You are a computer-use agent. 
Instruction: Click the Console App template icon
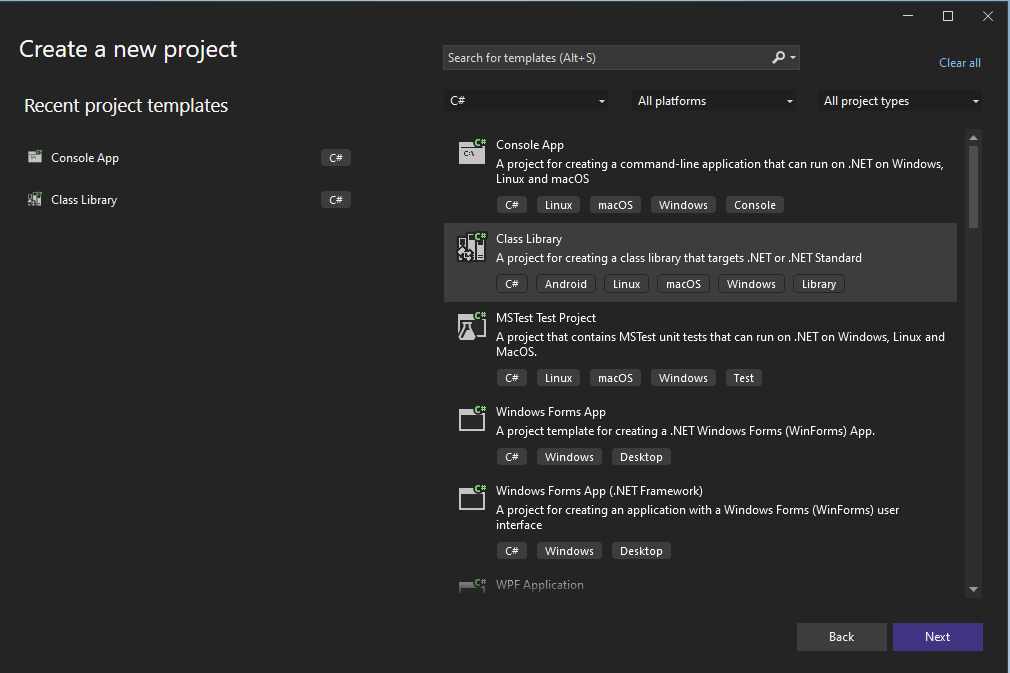pyautogui.click(x=472, y=152)
